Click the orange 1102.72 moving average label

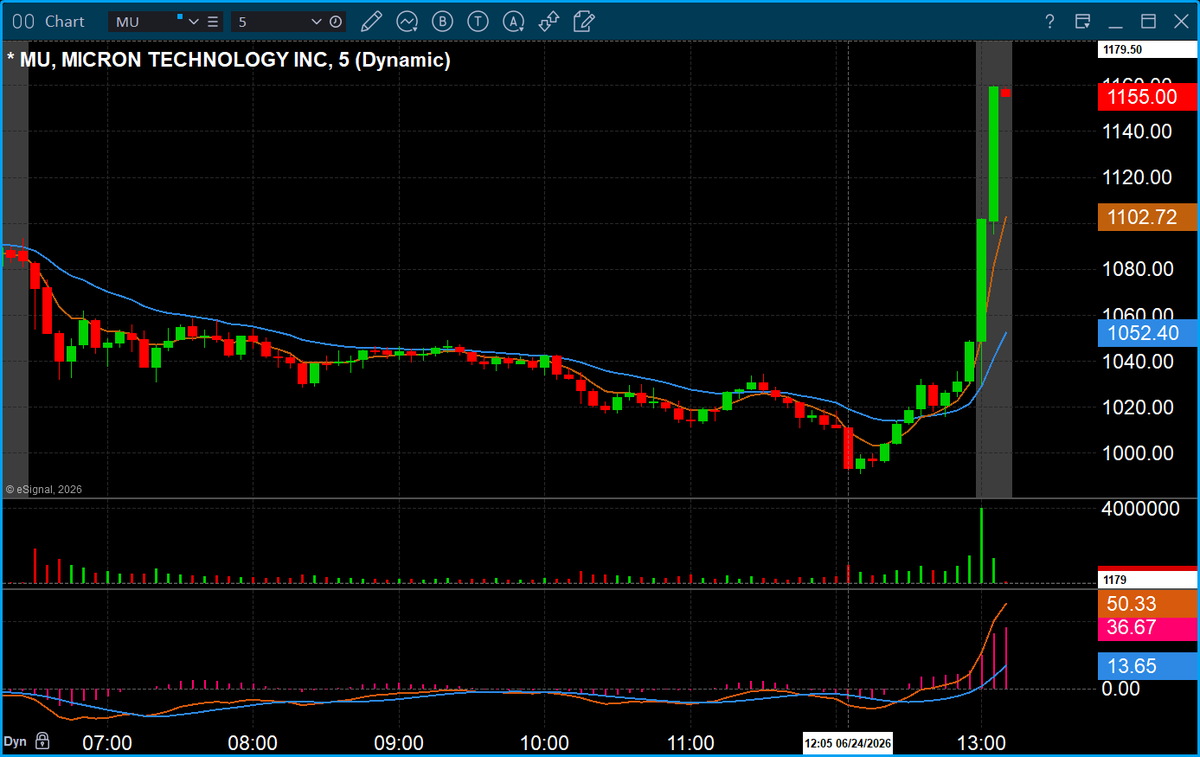pyautogui.click(x=1147, y=217)
